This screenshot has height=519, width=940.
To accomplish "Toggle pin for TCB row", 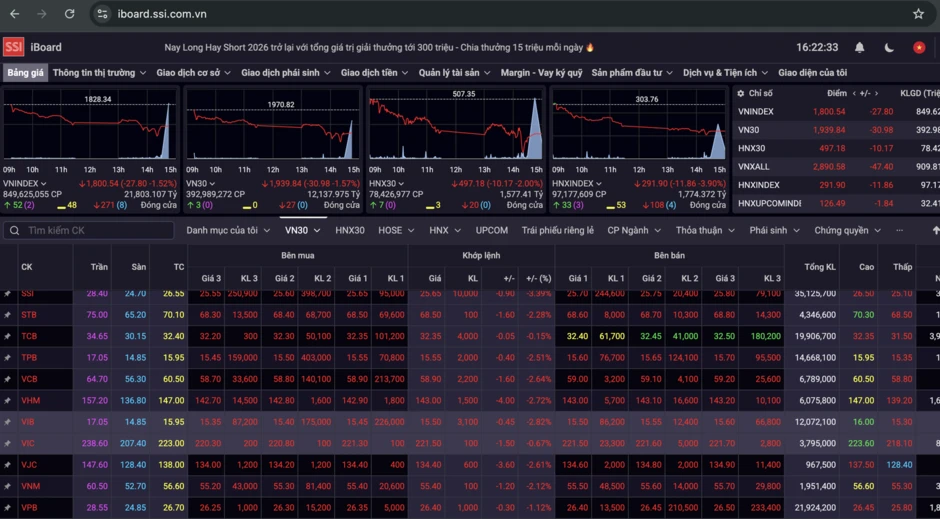I will (7, 336).
